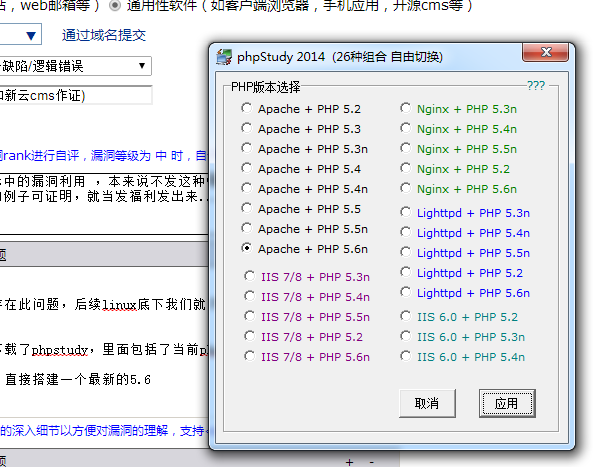
Task: Choose Nginx + PHP 5.4n radio
Action: click(x=405, y=128)
